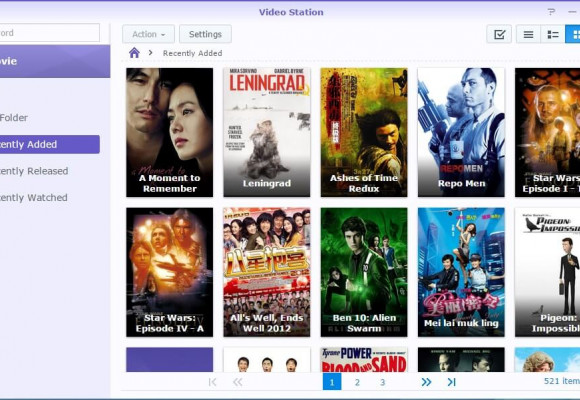Open the Repo Men poster
This screenshot has width=580, height=400.
tap(461, 132)
